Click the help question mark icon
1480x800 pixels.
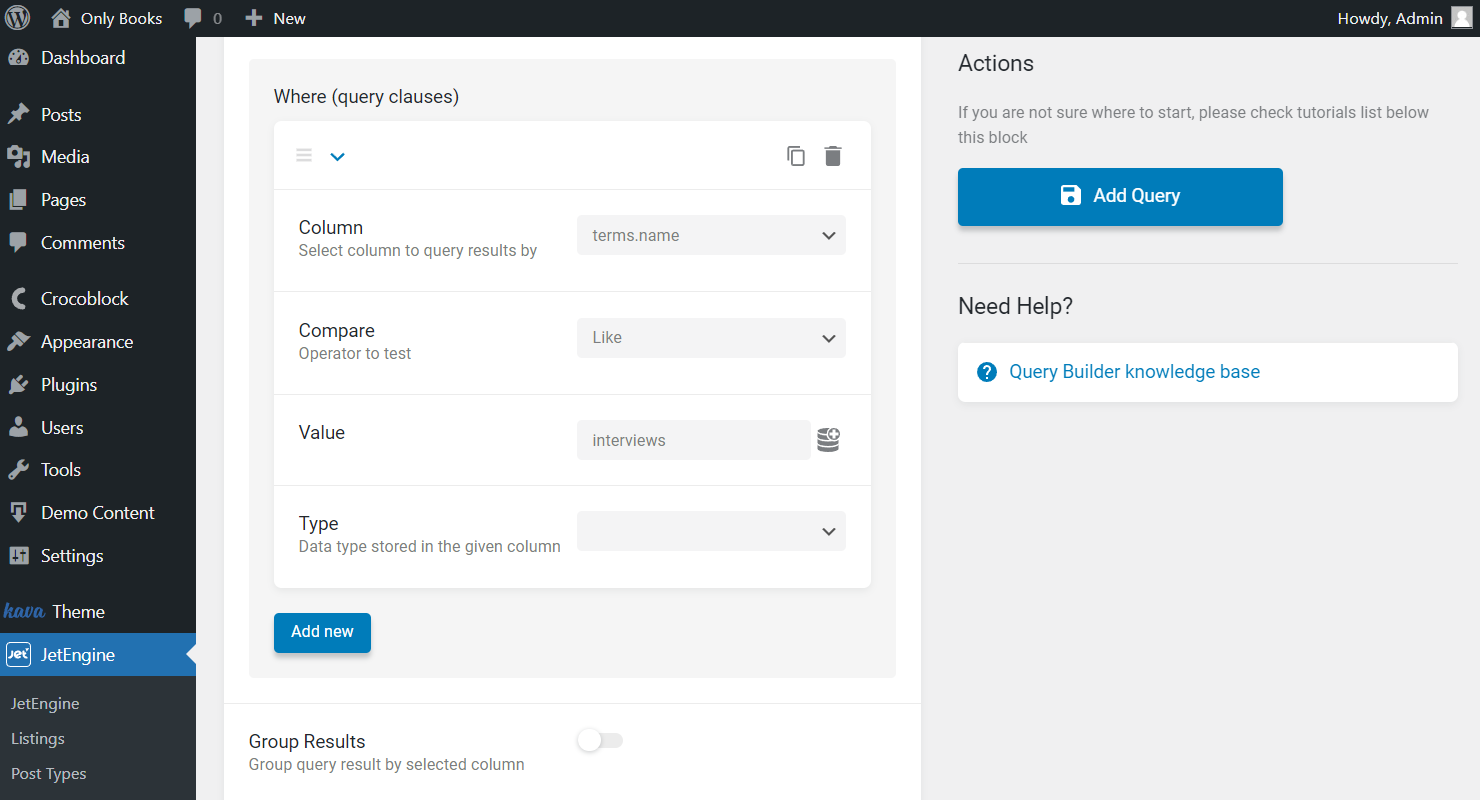[987, 372]
